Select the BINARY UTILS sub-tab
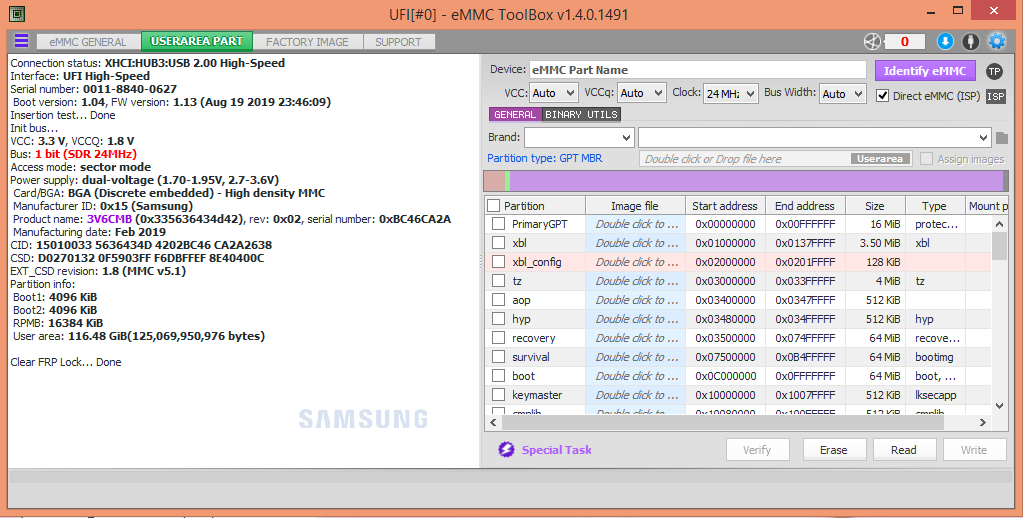 (581, 115)
